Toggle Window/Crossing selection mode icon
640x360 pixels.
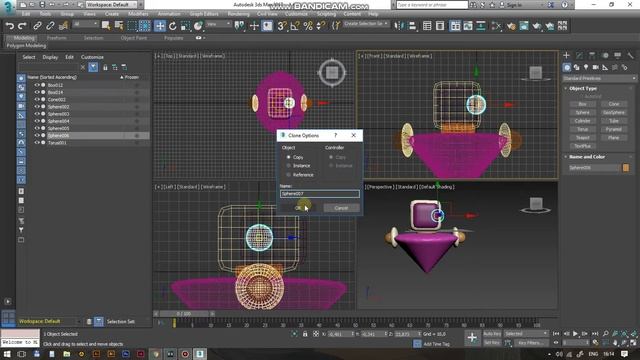coord(145,26)
